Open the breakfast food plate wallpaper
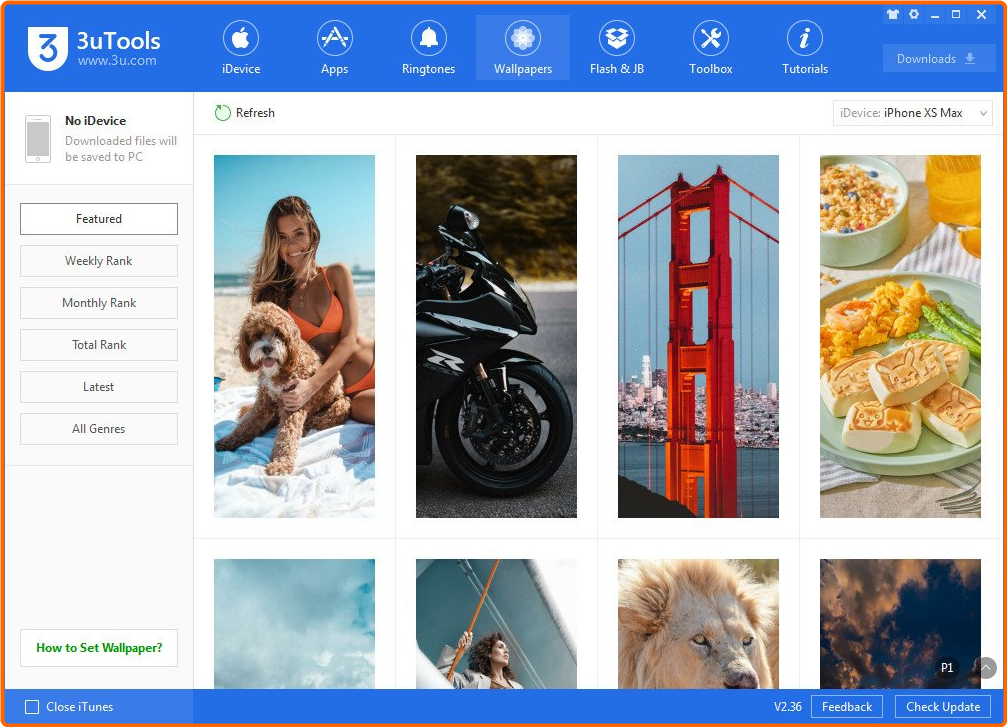This screenshot has height=727, width=1007. 900,337
